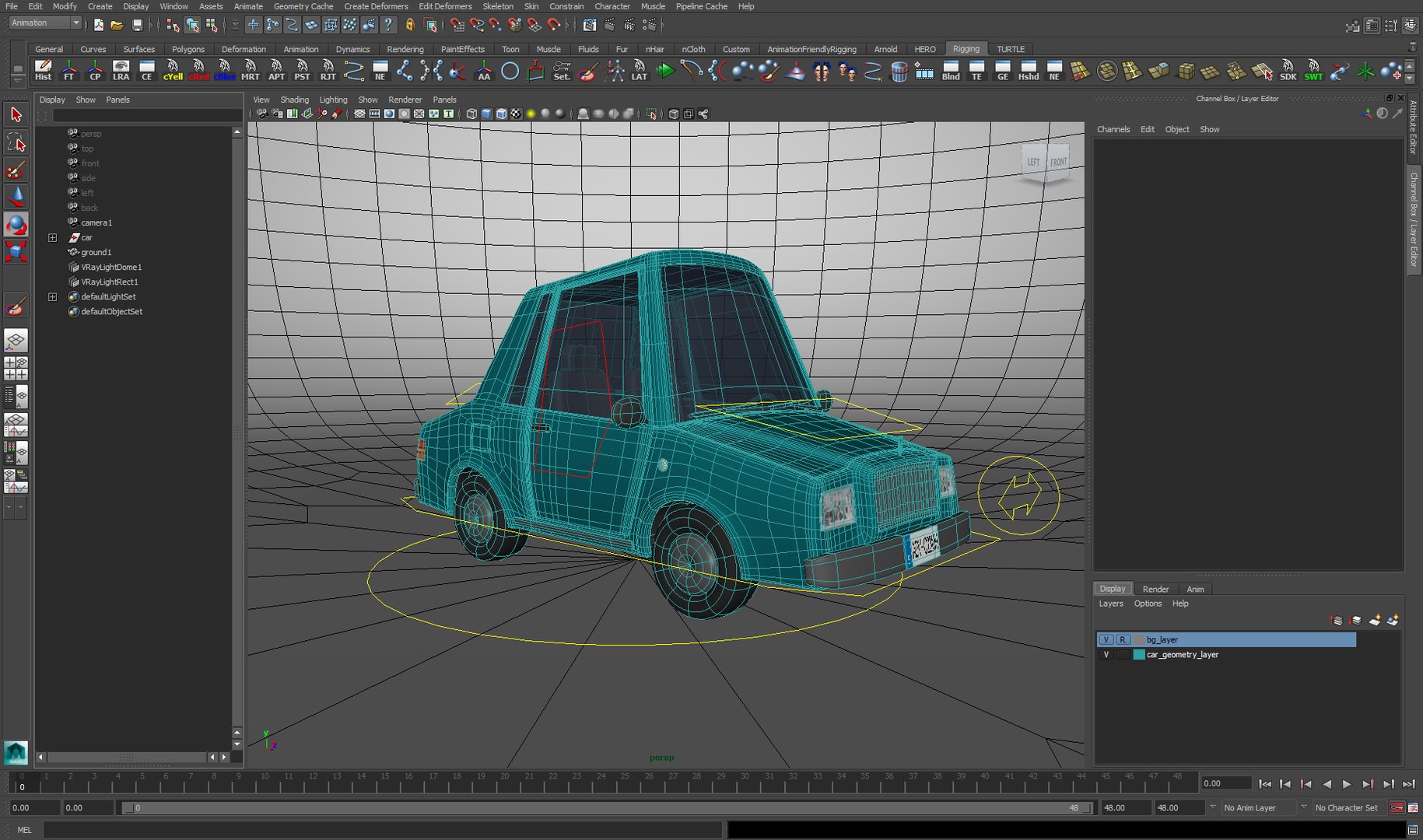The width and height of the screenshot is (1423, 840).
Task: Activate the Lasso select tool
Action: 16,142
